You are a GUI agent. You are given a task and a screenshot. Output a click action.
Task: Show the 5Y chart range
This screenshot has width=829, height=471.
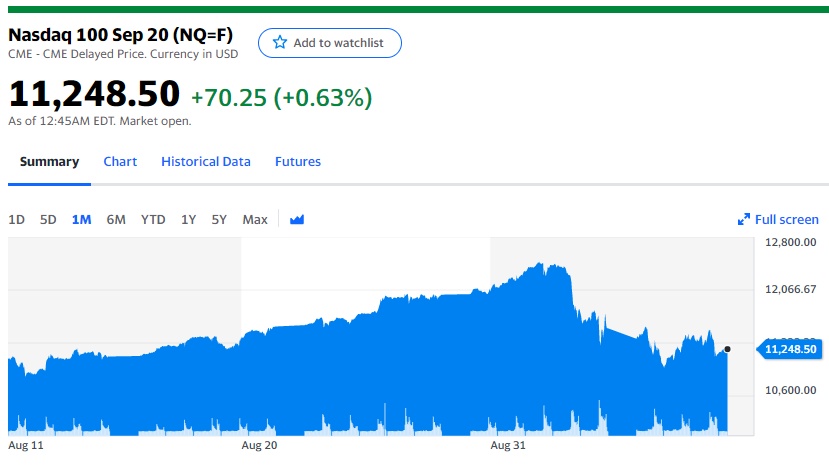pos(219,219)
